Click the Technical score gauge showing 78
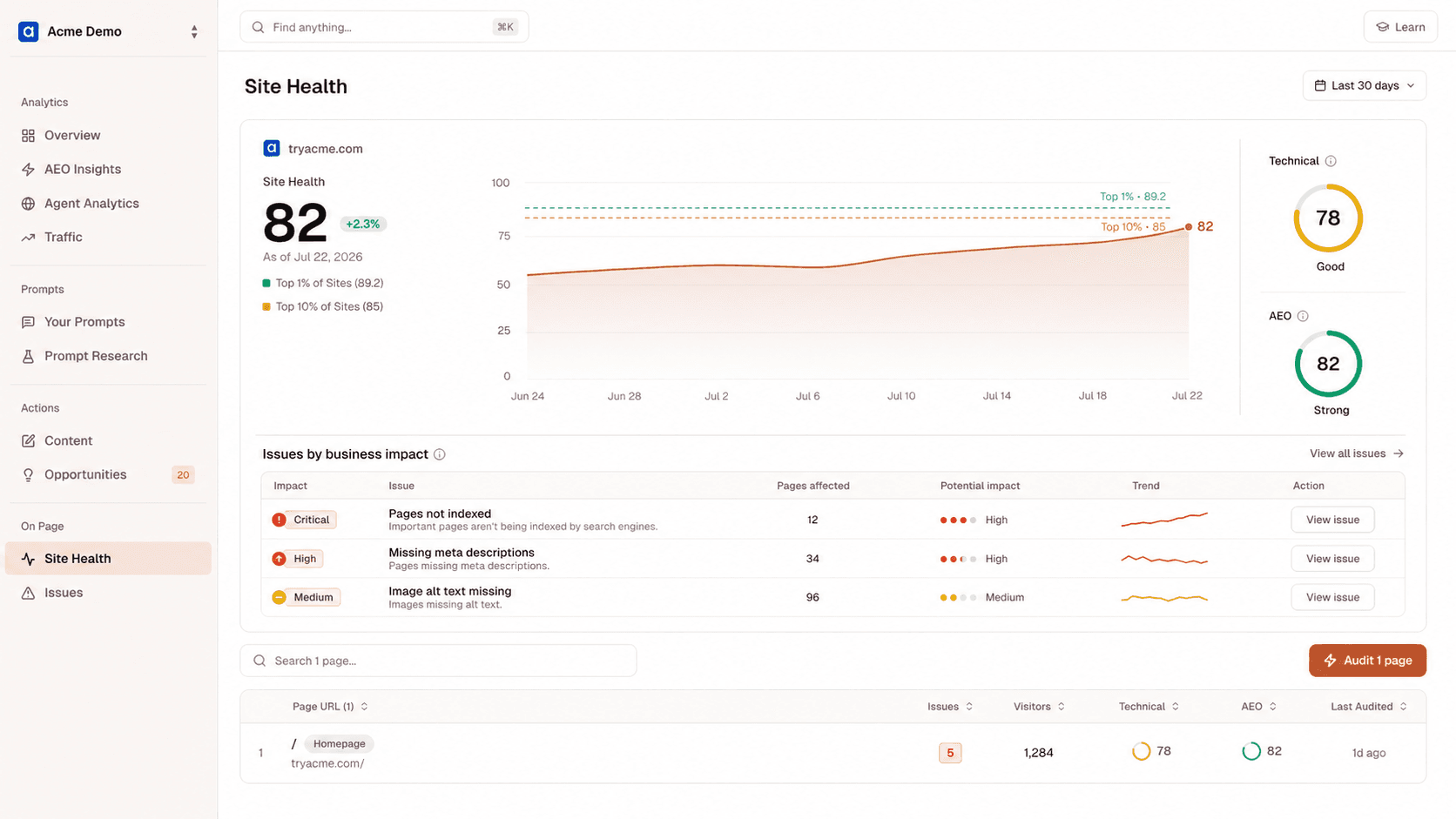 1328,218
